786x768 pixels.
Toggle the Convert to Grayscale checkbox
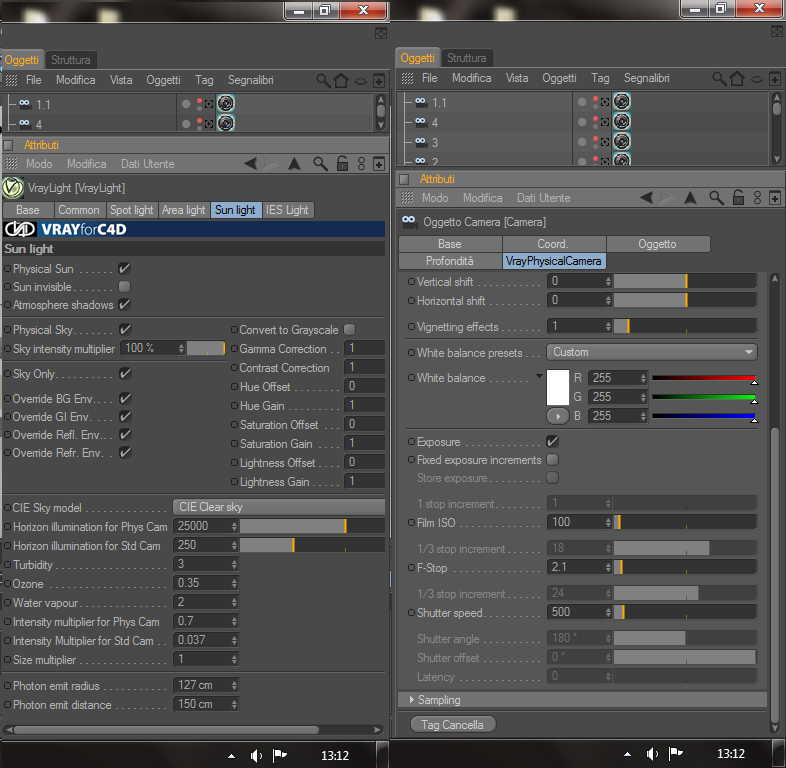click(350, 330)
